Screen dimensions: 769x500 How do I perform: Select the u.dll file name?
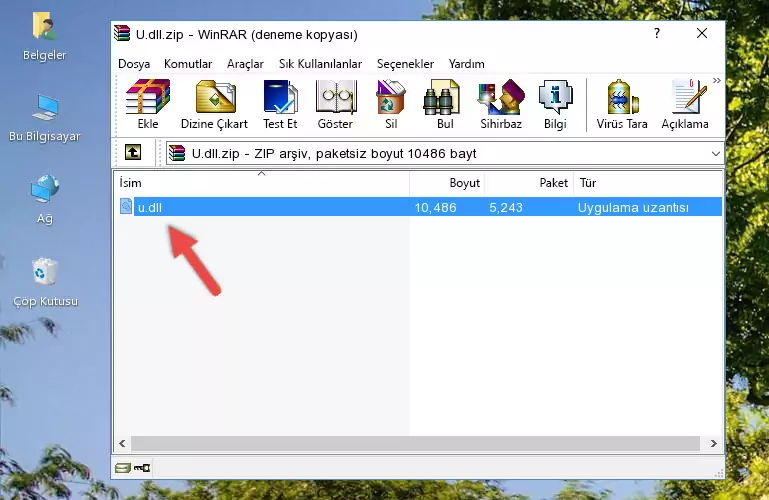[150, 207]
